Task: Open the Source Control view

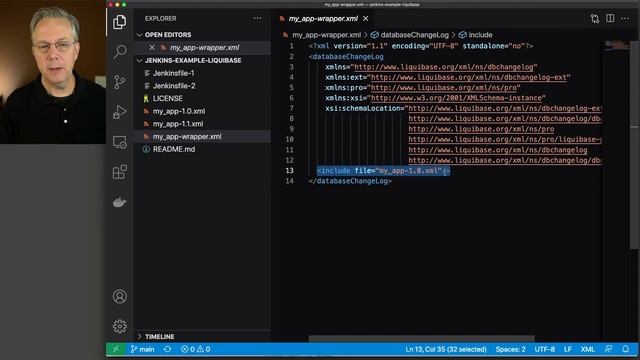Action: pos(120,82)
